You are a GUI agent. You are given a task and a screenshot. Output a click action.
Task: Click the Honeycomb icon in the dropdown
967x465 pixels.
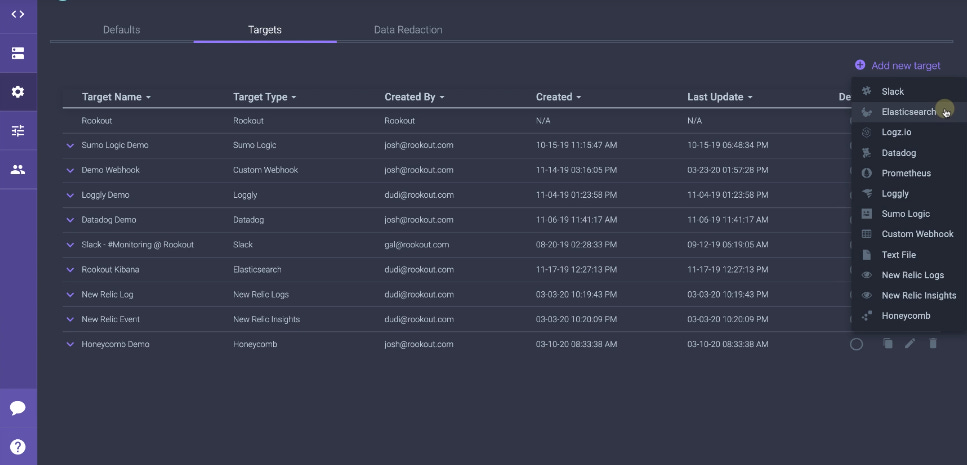pyautogui.click(x=866, y=316)
